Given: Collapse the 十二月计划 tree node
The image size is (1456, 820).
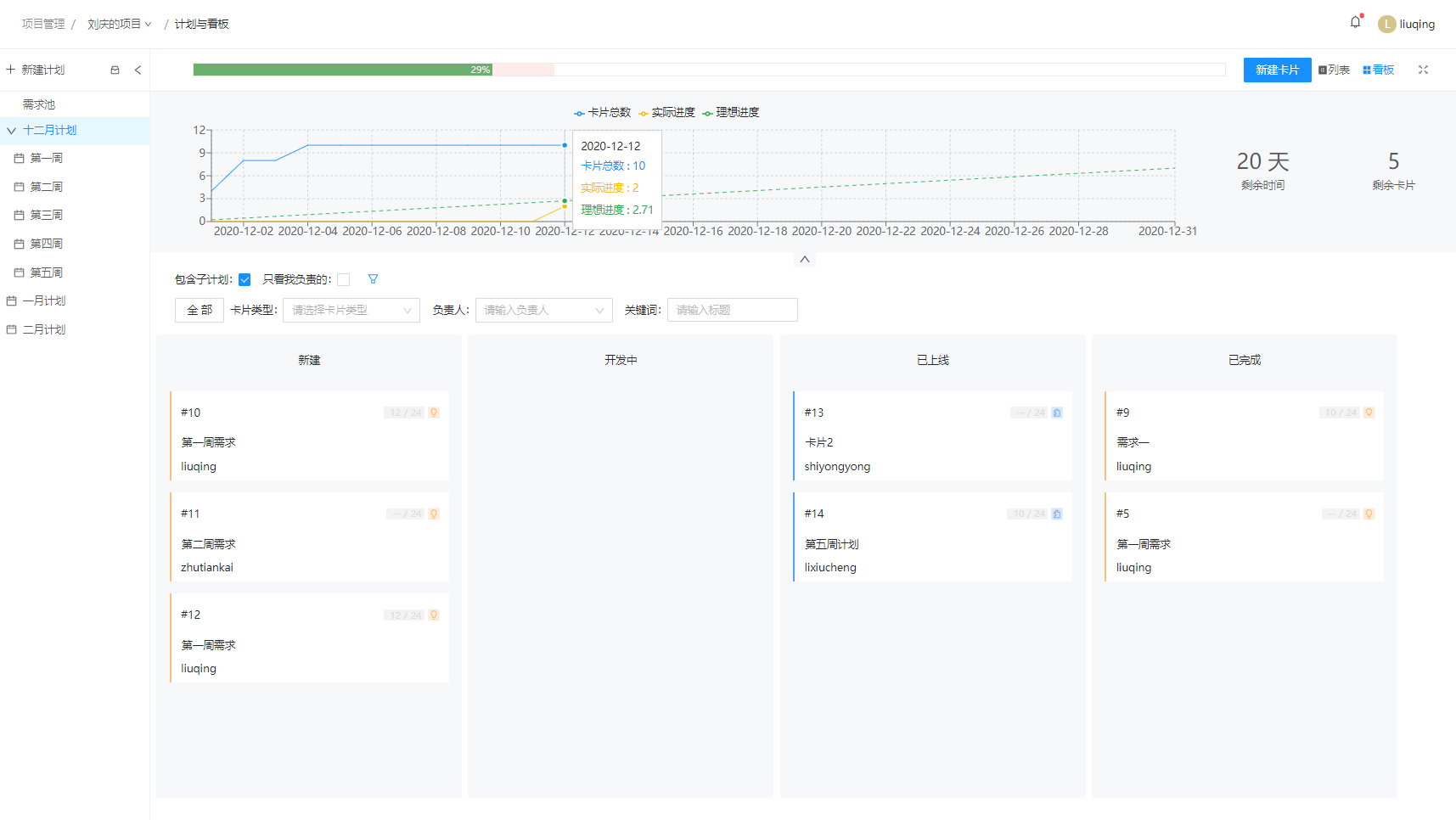Looking at the screenshot, I should click(12, 131).
